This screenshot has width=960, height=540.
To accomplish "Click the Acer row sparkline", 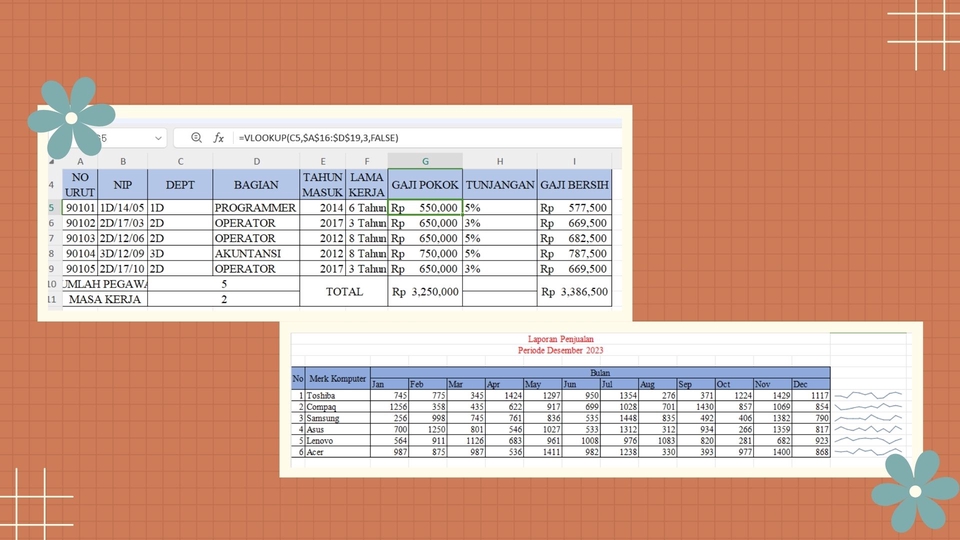I will tap(868, 452).
